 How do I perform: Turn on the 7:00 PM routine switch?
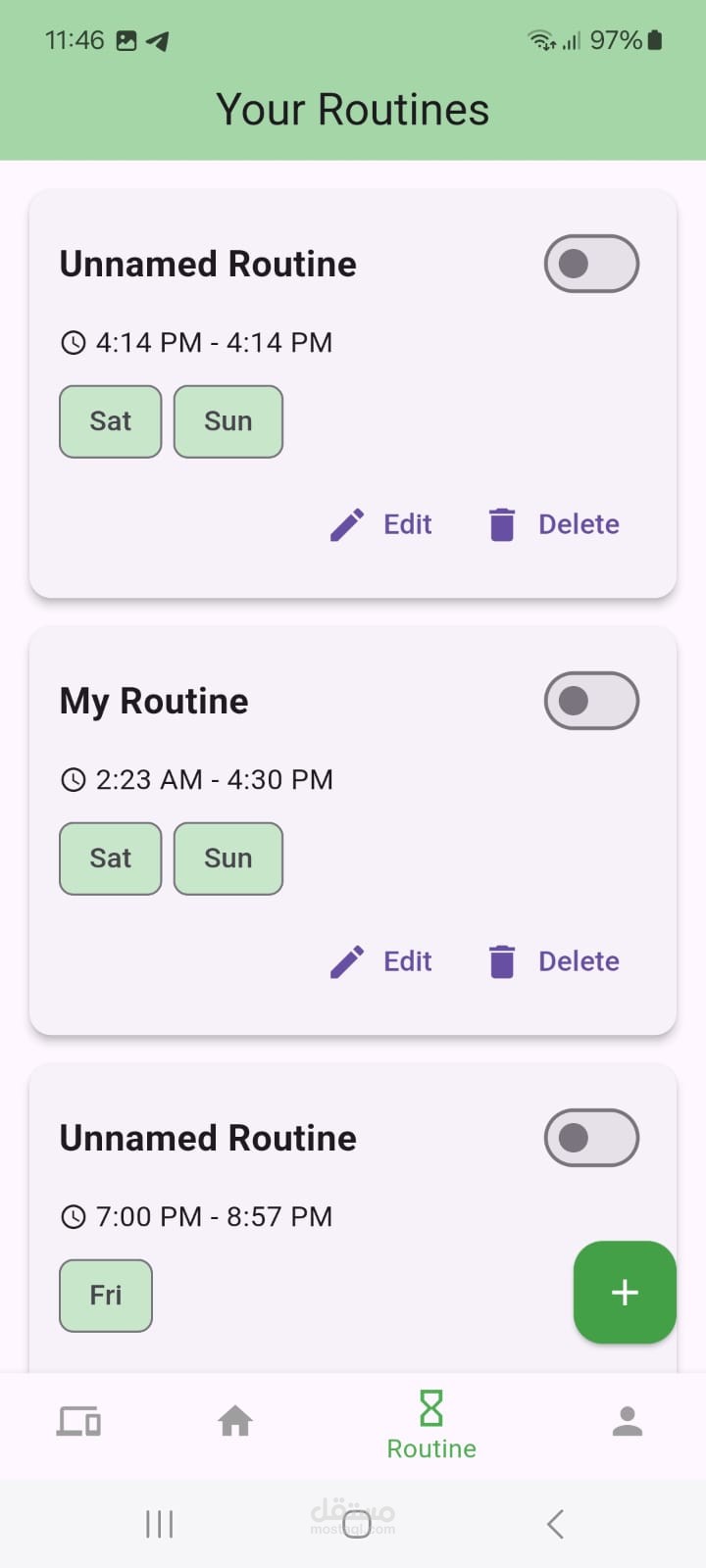(x=591, y=1138)
